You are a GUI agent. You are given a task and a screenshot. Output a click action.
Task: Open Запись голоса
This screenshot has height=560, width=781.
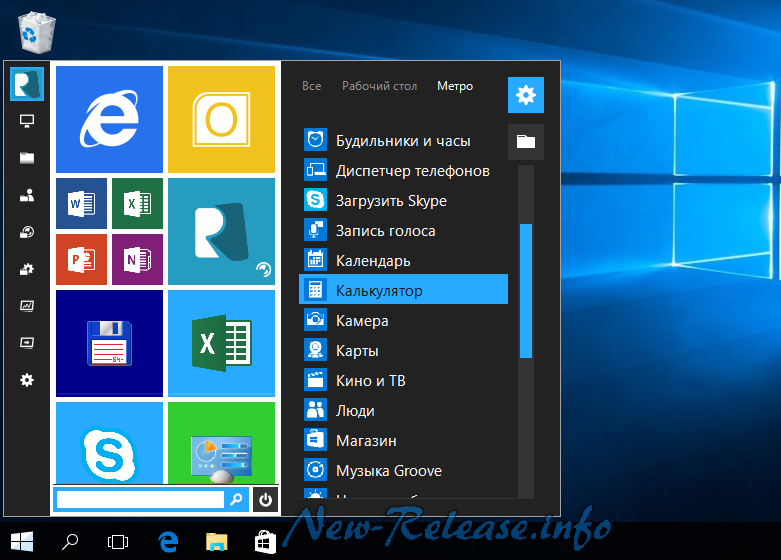(403, 231)
